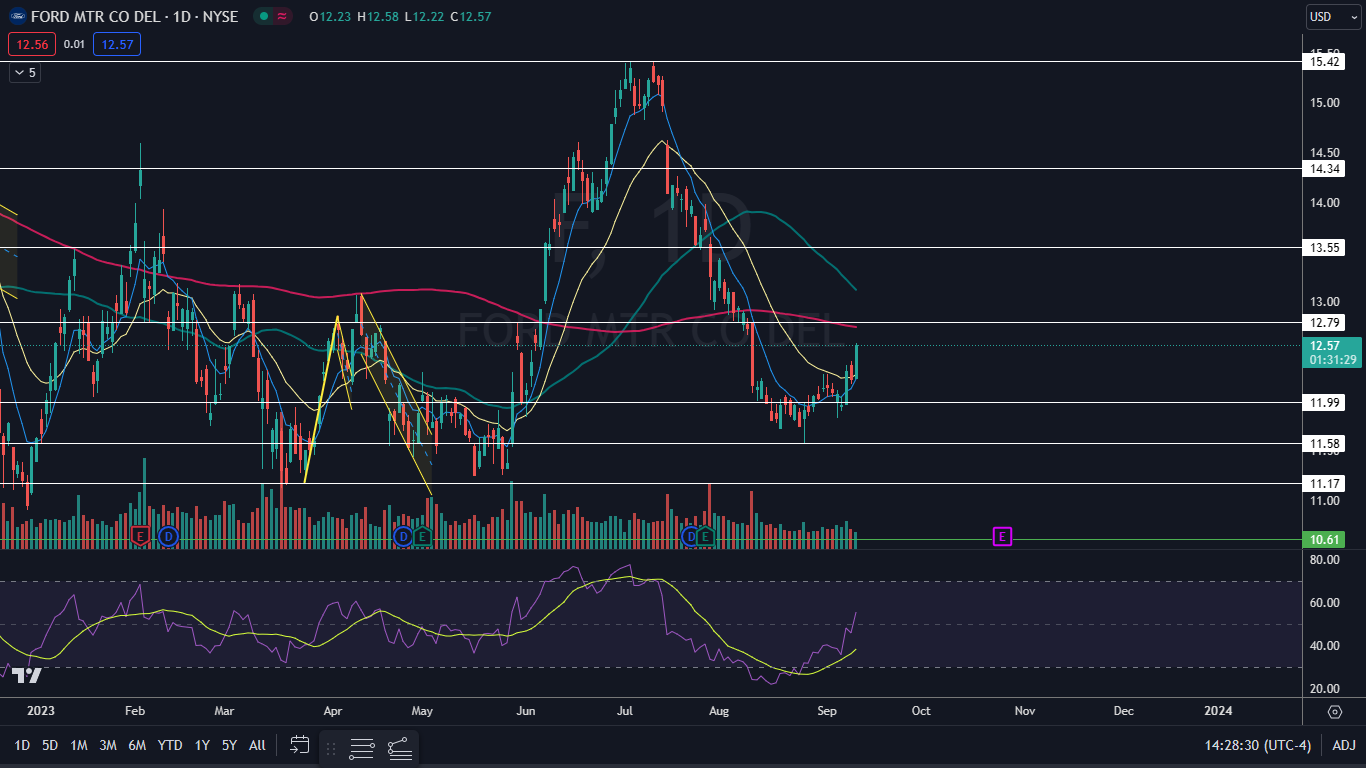1366x768 pixels.
Task: Click the green 10.61 volume value label
Action: (1325, 540)
